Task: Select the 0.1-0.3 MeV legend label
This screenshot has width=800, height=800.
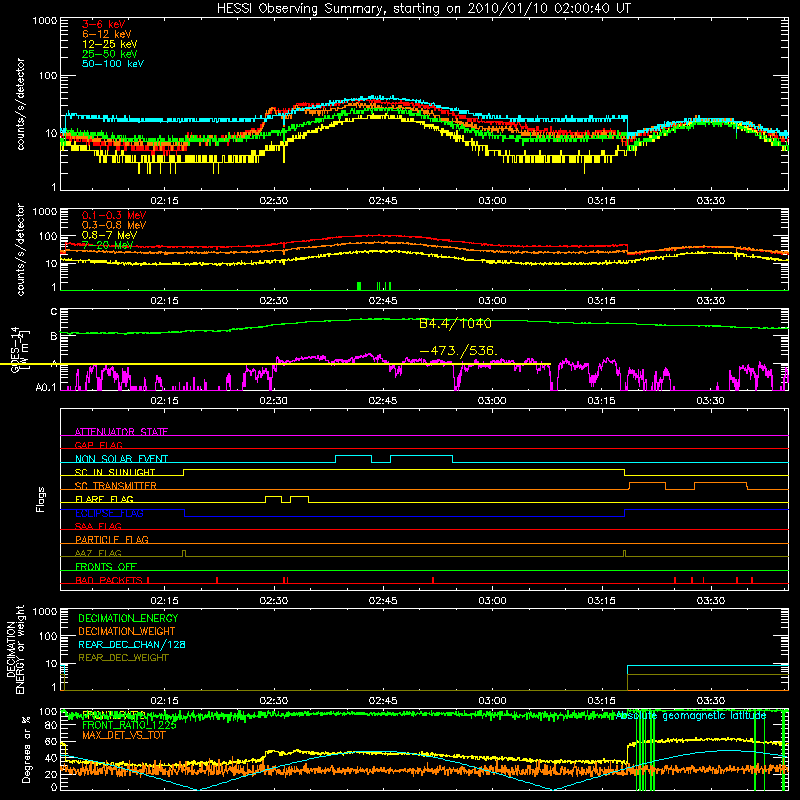Action: pyautogui.click(x=114, y=215)
